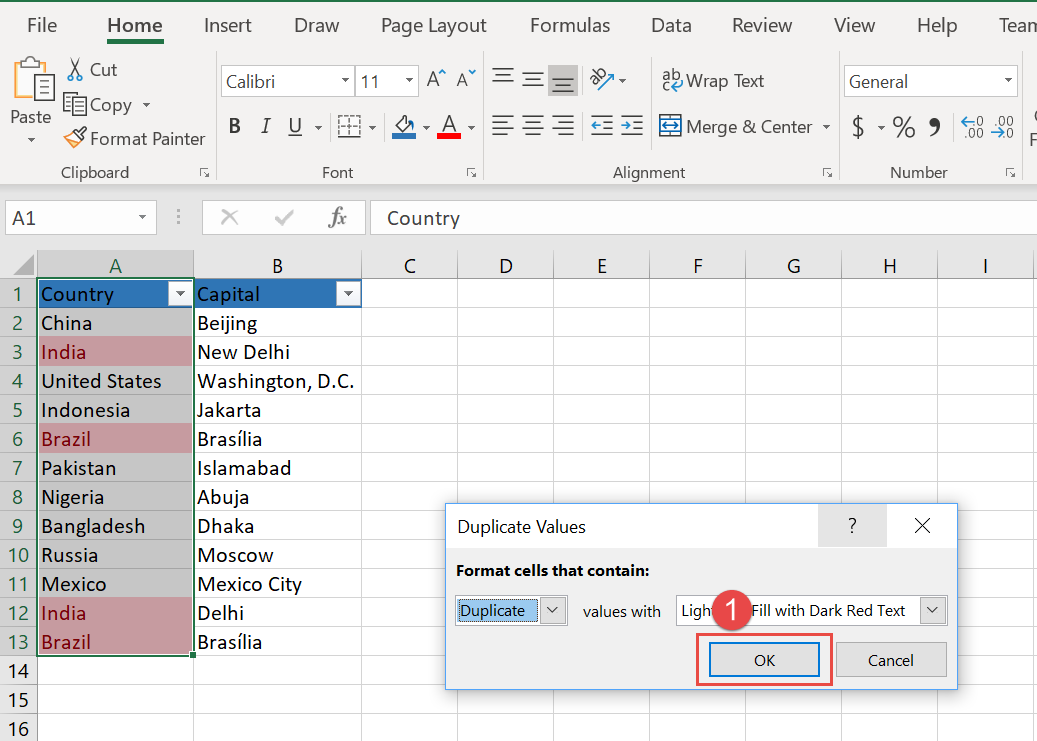The width and height of the screenshot is (1037, 741).
Task: Apply currency format with dollar sign icon
Action: pyautogui.click(x=857, y=126)
